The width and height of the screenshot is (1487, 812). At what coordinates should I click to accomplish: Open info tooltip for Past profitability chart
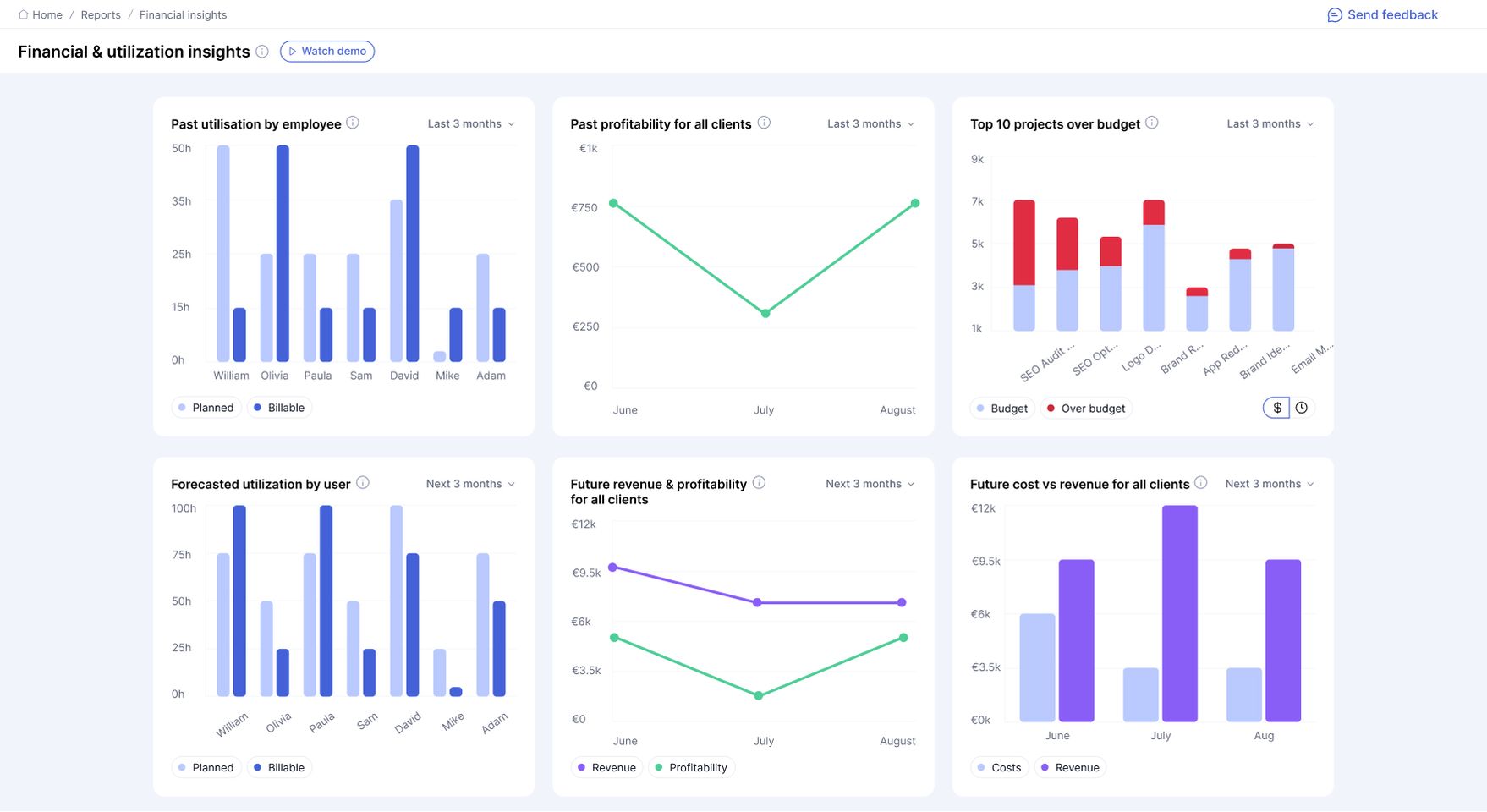pyautogui.click(x=764, y=123)
